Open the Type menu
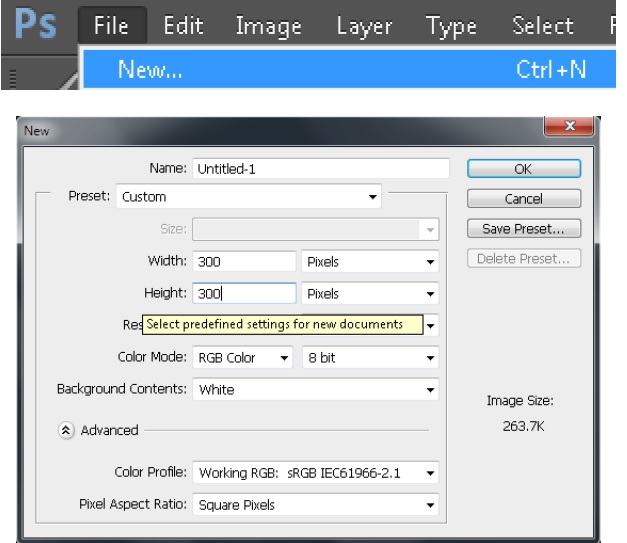 click(x=450, y=26)
